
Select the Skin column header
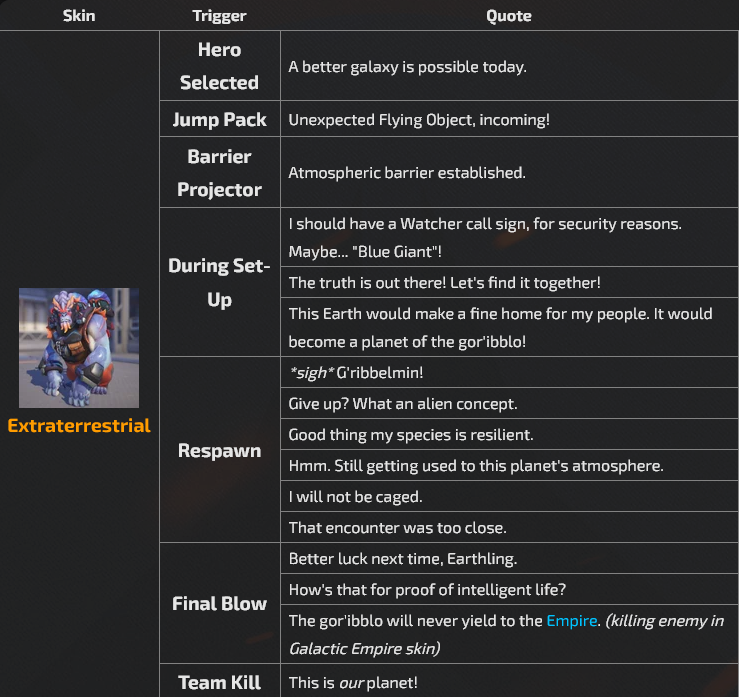pos(79,16)
